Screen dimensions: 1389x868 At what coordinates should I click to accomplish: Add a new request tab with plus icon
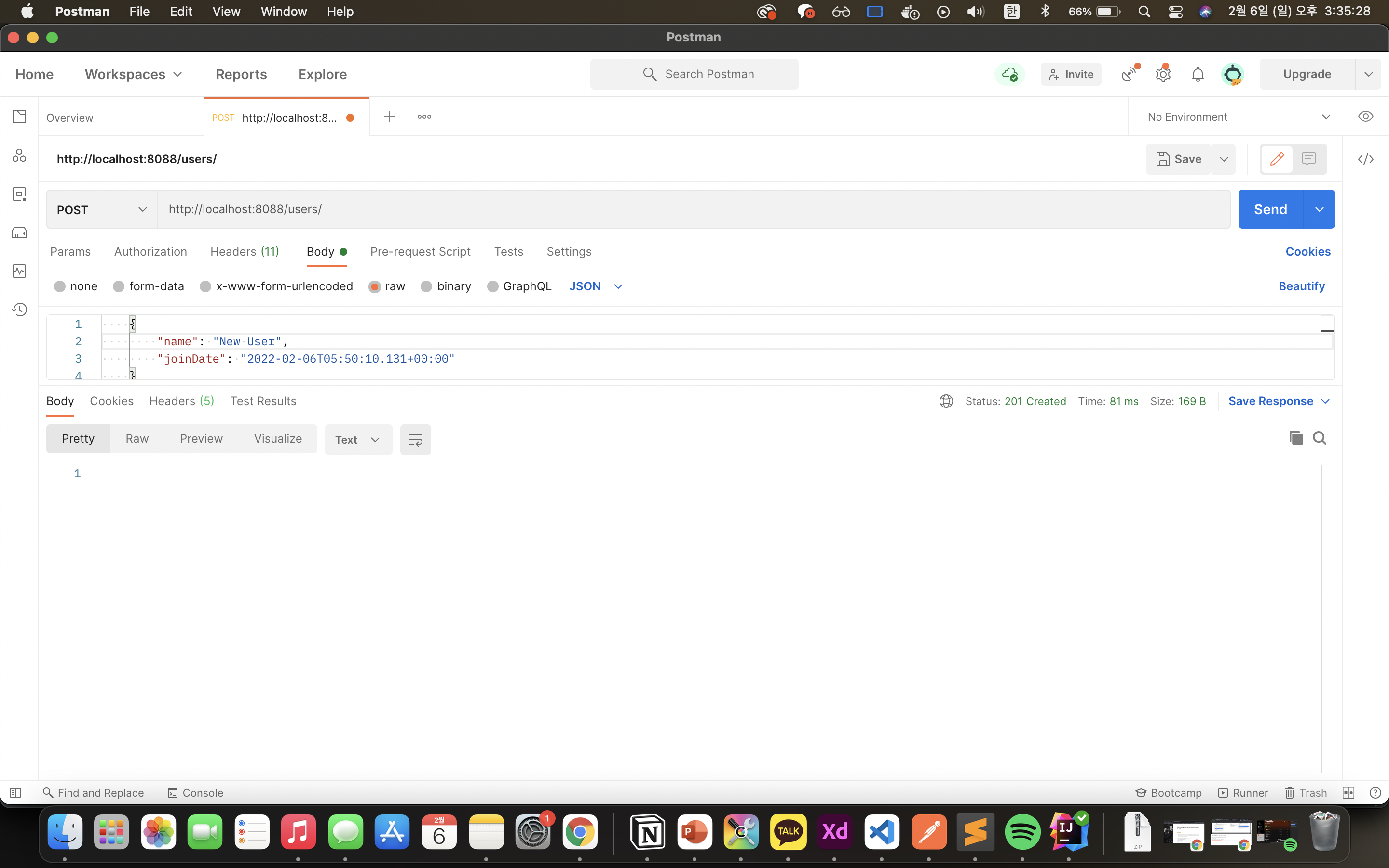(390, 117)
